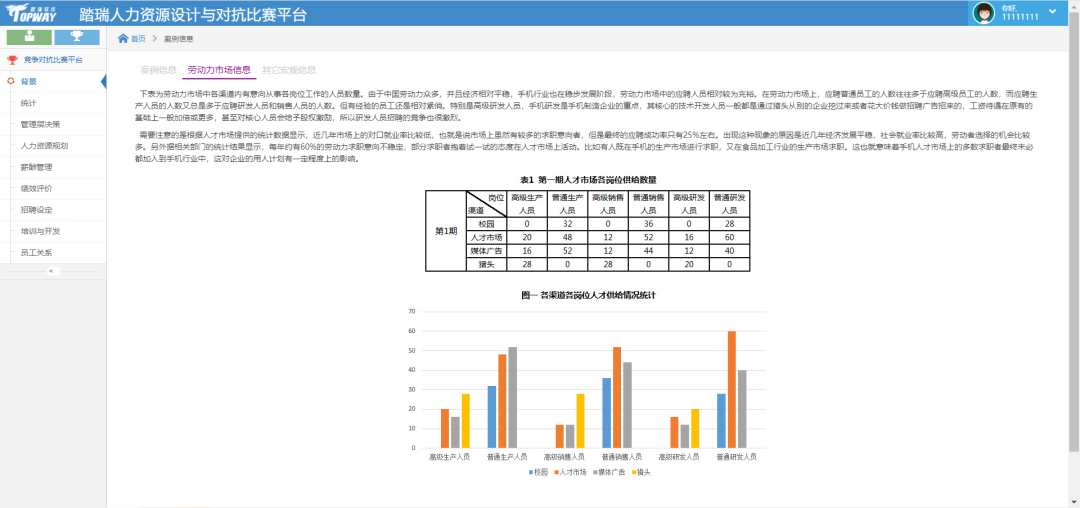Switch to the 案例信息 tab
This screenshot has width=1080, height=508.
158,70
